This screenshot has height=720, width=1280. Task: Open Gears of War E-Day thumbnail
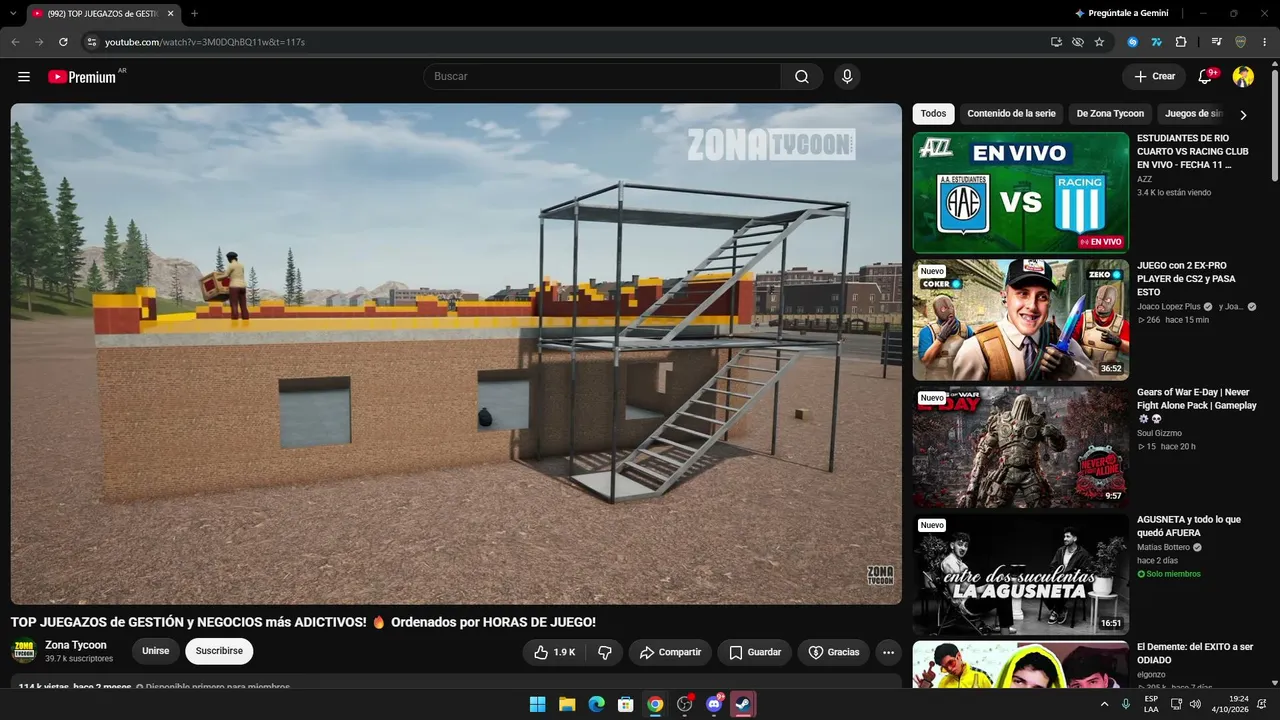[1020, 446]
